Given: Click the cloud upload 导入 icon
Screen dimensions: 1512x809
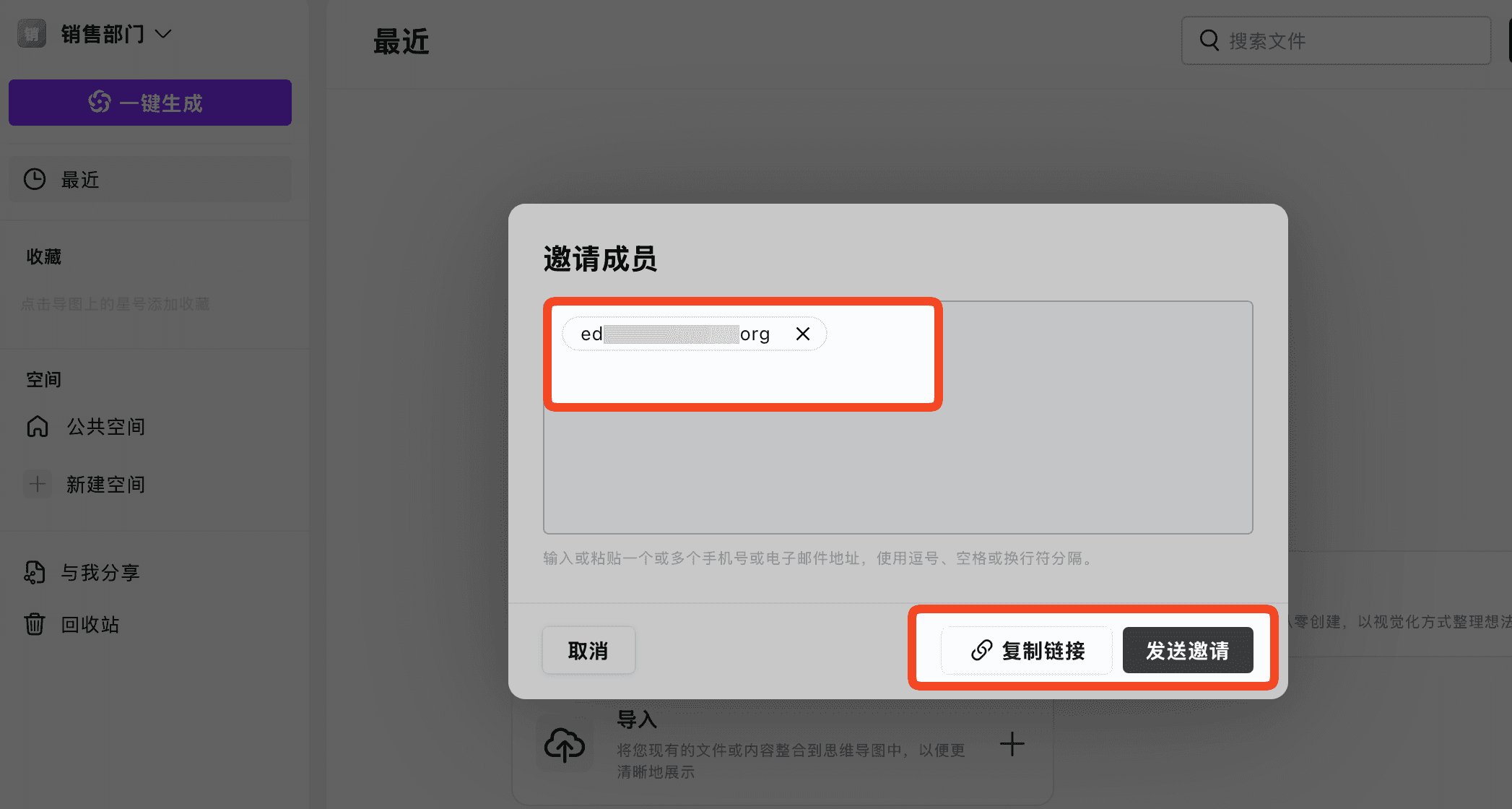Looking at the screenshot, I should (x=564, y=745).
